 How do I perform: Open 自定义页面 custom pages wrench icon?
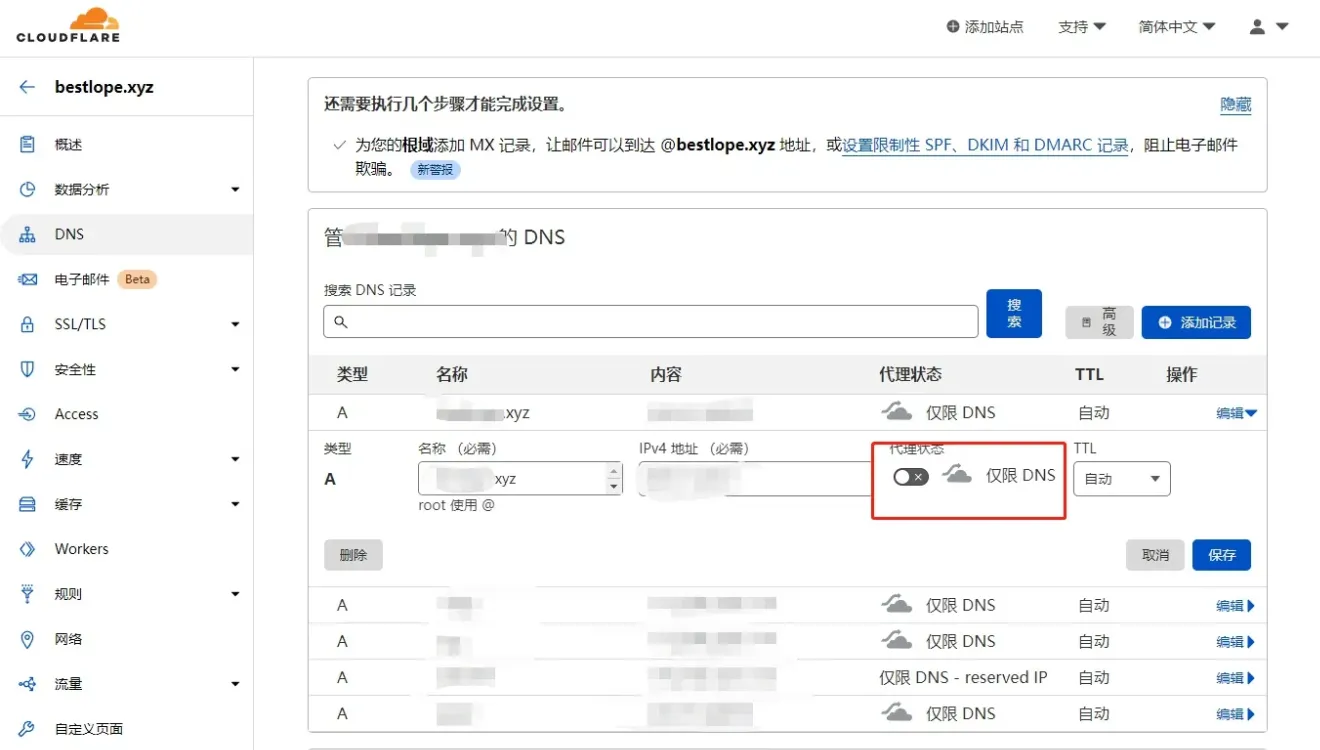tap(28, 729)
